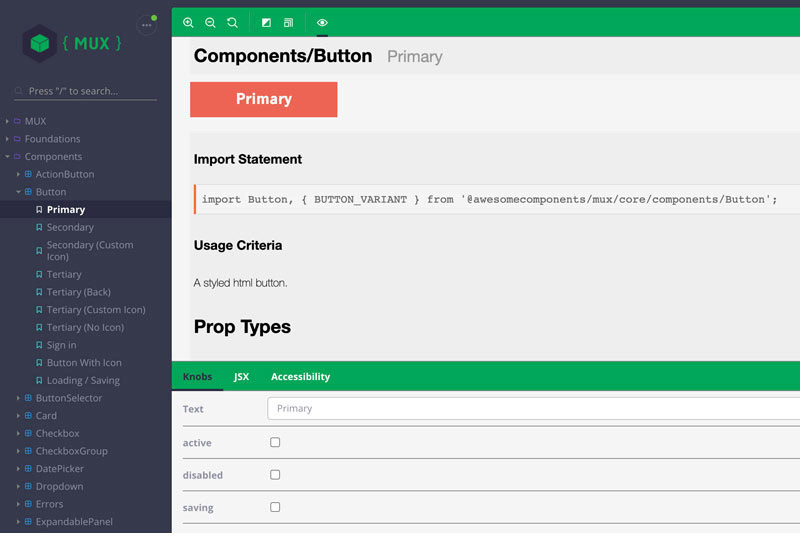Expand the Errors component

tap(49, 504)
